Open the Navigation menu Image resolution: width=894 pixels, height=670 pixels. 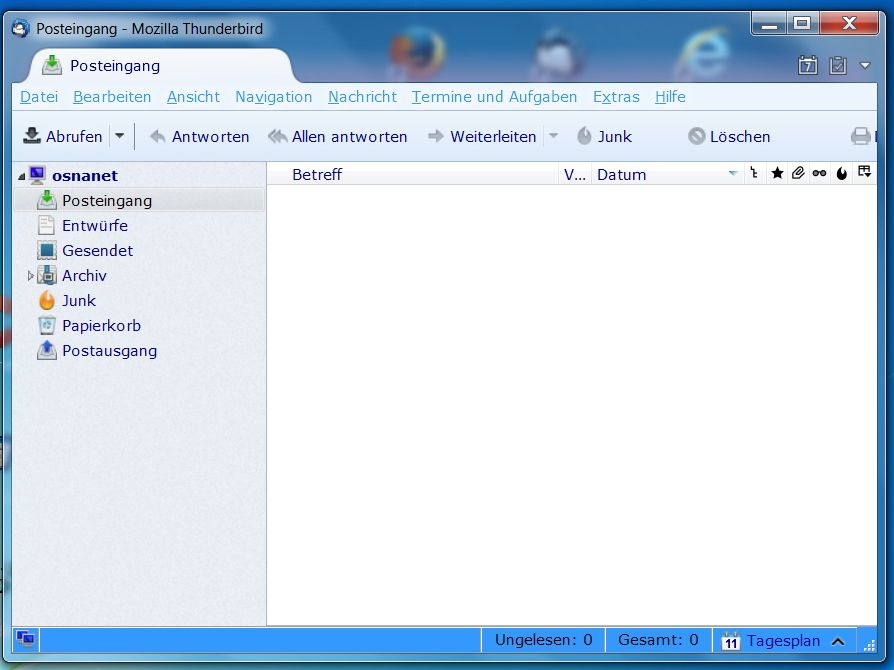(274, 97)
